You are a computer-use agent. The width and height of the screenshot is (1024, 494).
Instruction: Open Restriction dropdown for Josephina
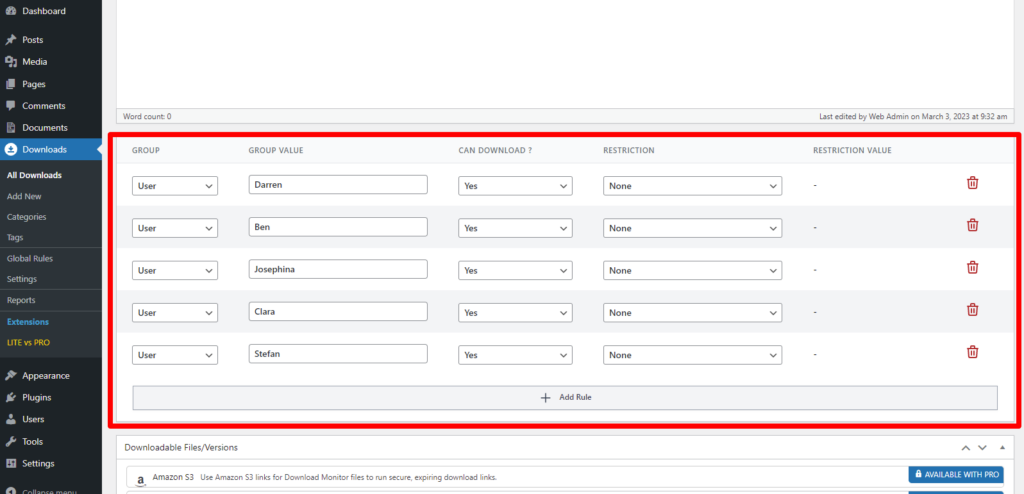point(692,270)
